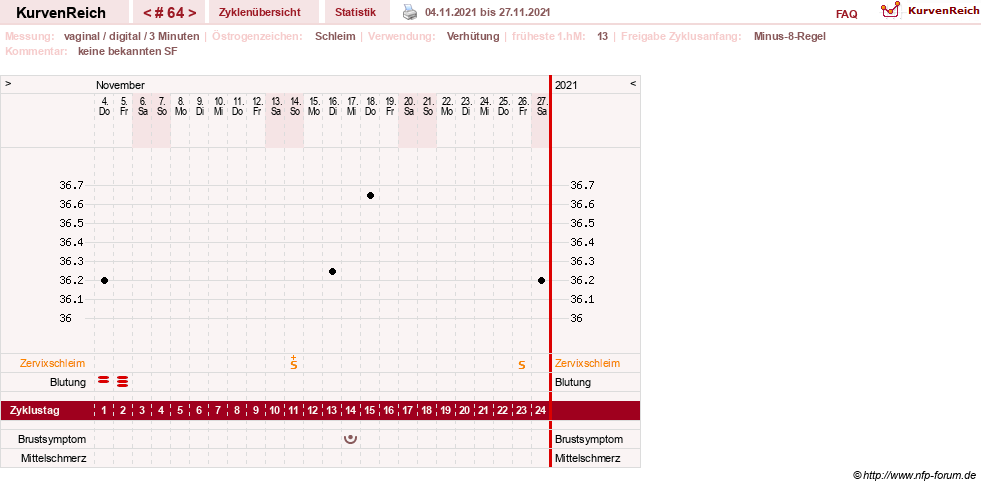
Task: Click the 'Blutung' row label on the left
Action: (68, 382)
